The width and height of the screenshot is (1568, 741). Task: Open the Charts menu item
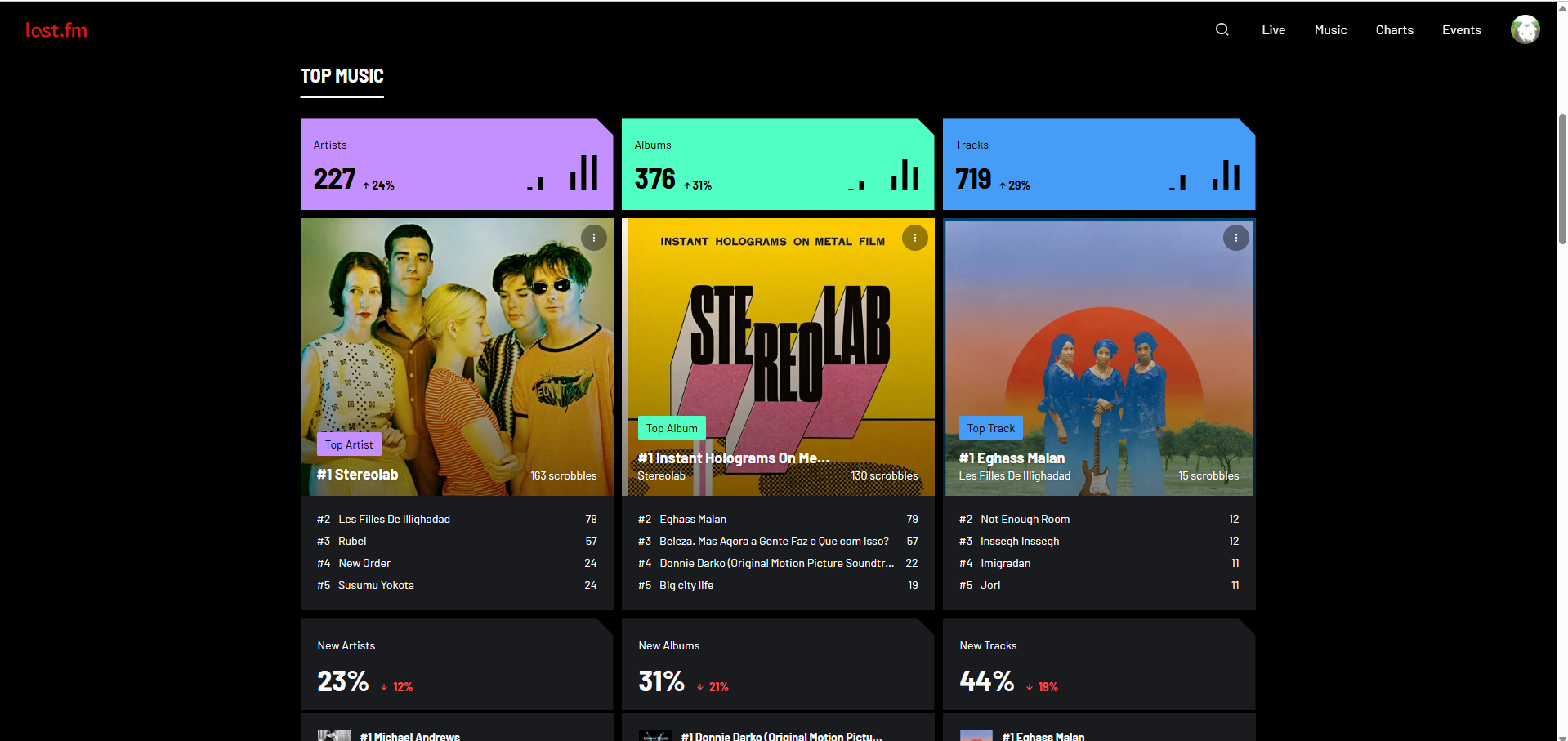click(x=1394, y=30)
